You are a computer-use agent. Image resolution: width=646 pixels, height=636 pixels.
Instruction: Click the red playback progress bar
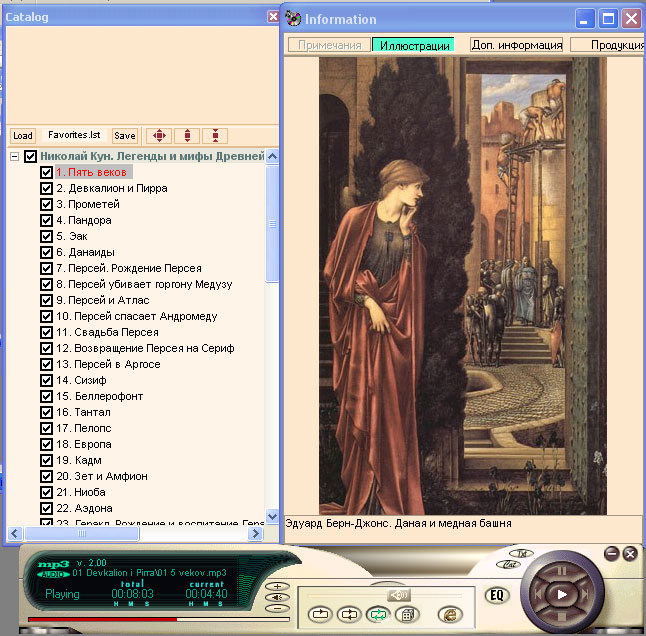(100, 619)
